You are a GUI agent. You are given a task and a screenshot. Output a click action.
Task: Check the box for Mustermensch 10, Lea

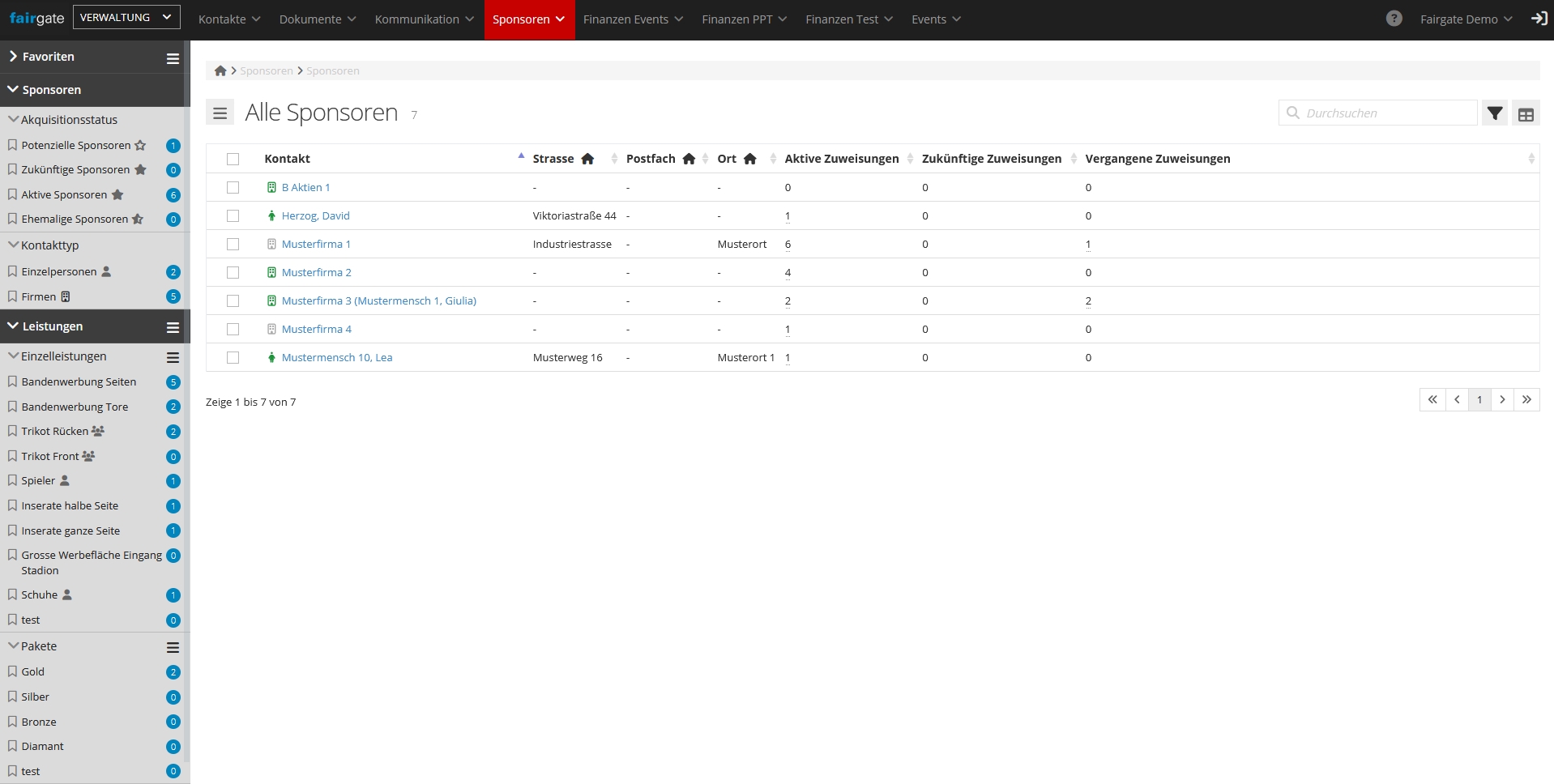pyautogui.click(x=233, y=357)
